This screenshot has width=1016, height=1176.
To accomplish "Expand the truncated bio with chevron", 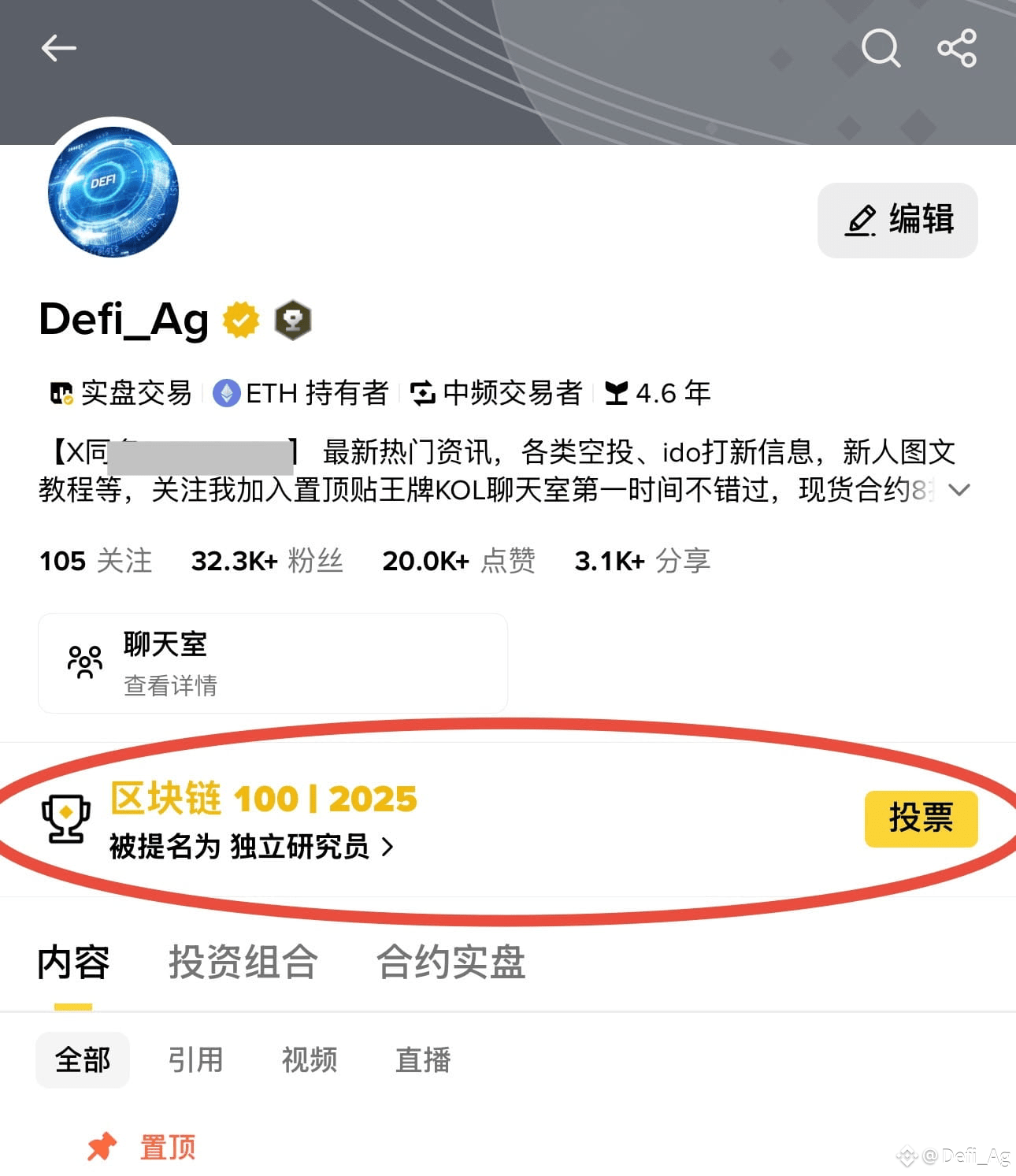I will tap(959, 490).
